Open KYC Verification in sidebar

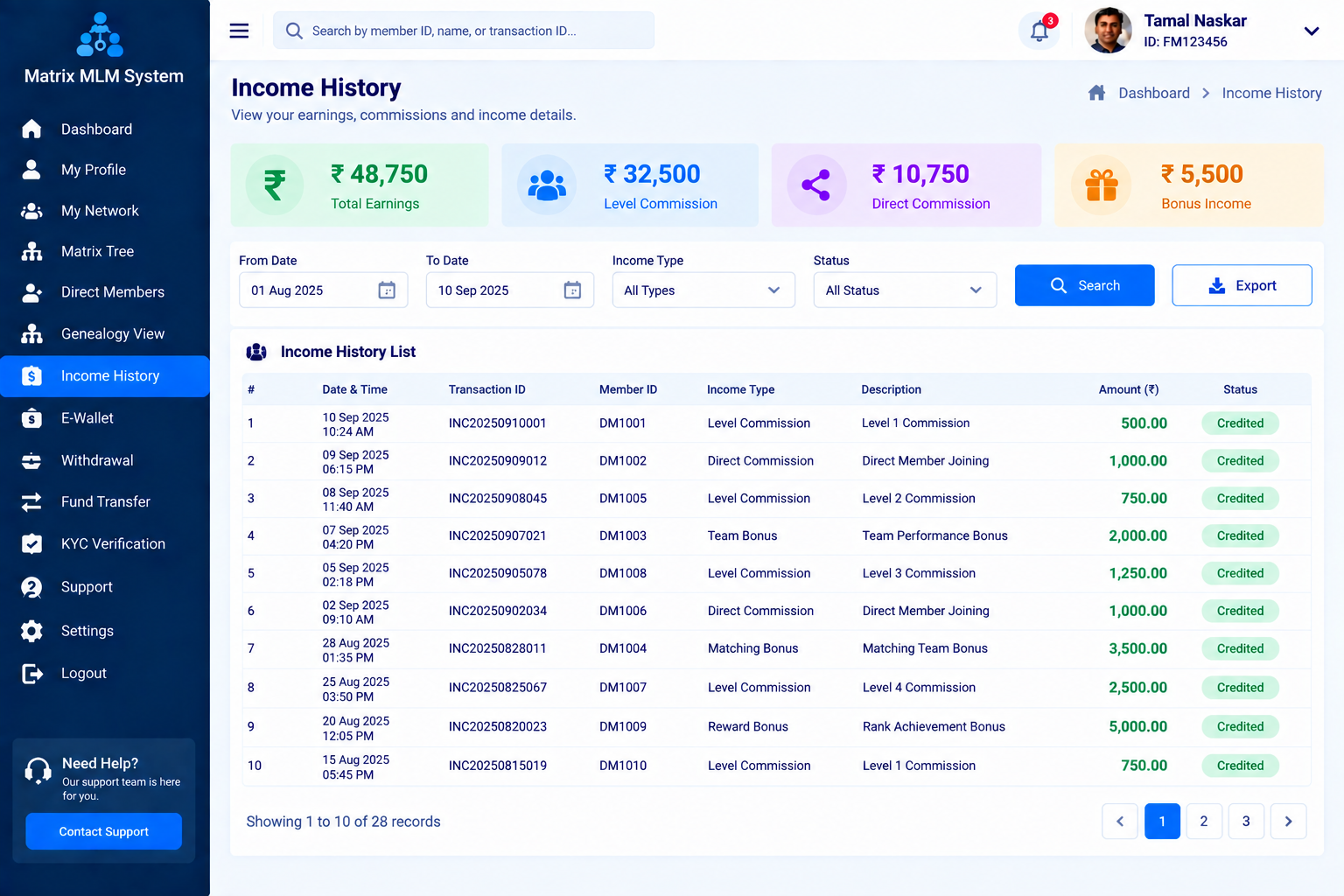(105, 544)
